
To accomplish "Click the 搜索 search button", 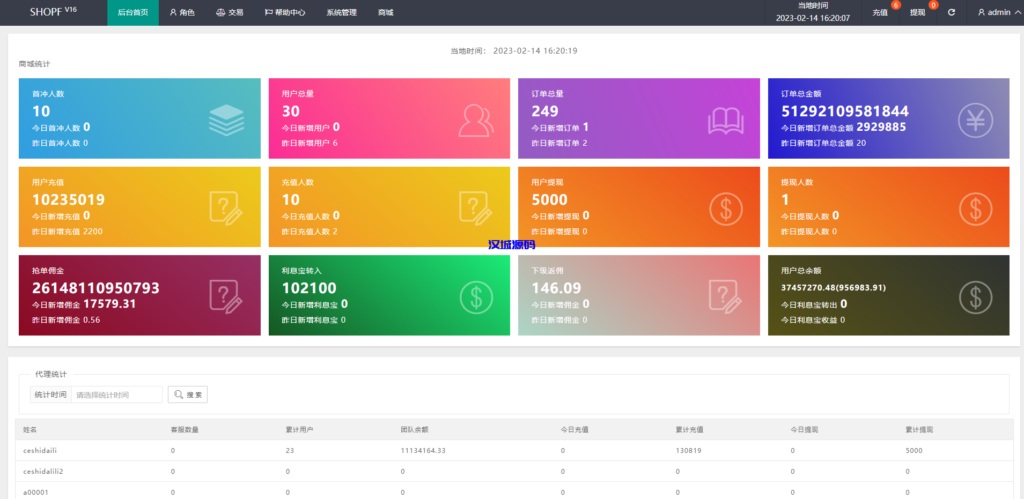I will point(188,395).
